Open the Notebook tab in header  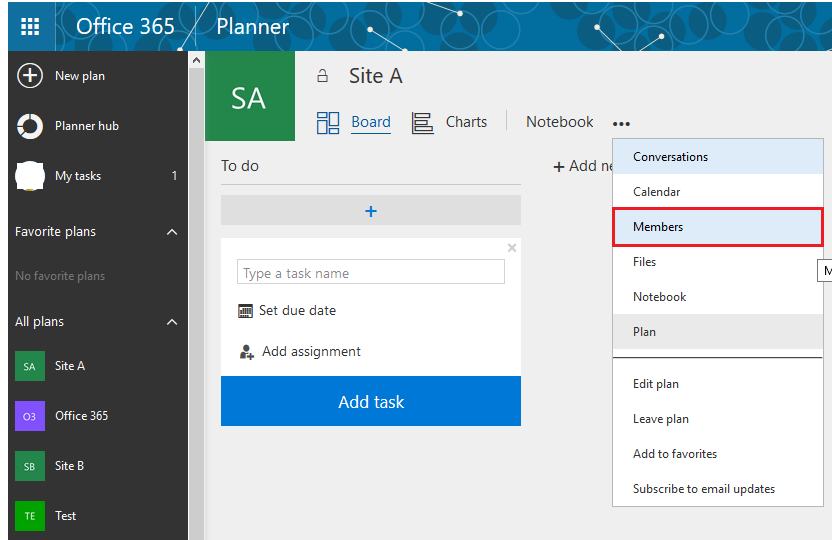point(560,122)
